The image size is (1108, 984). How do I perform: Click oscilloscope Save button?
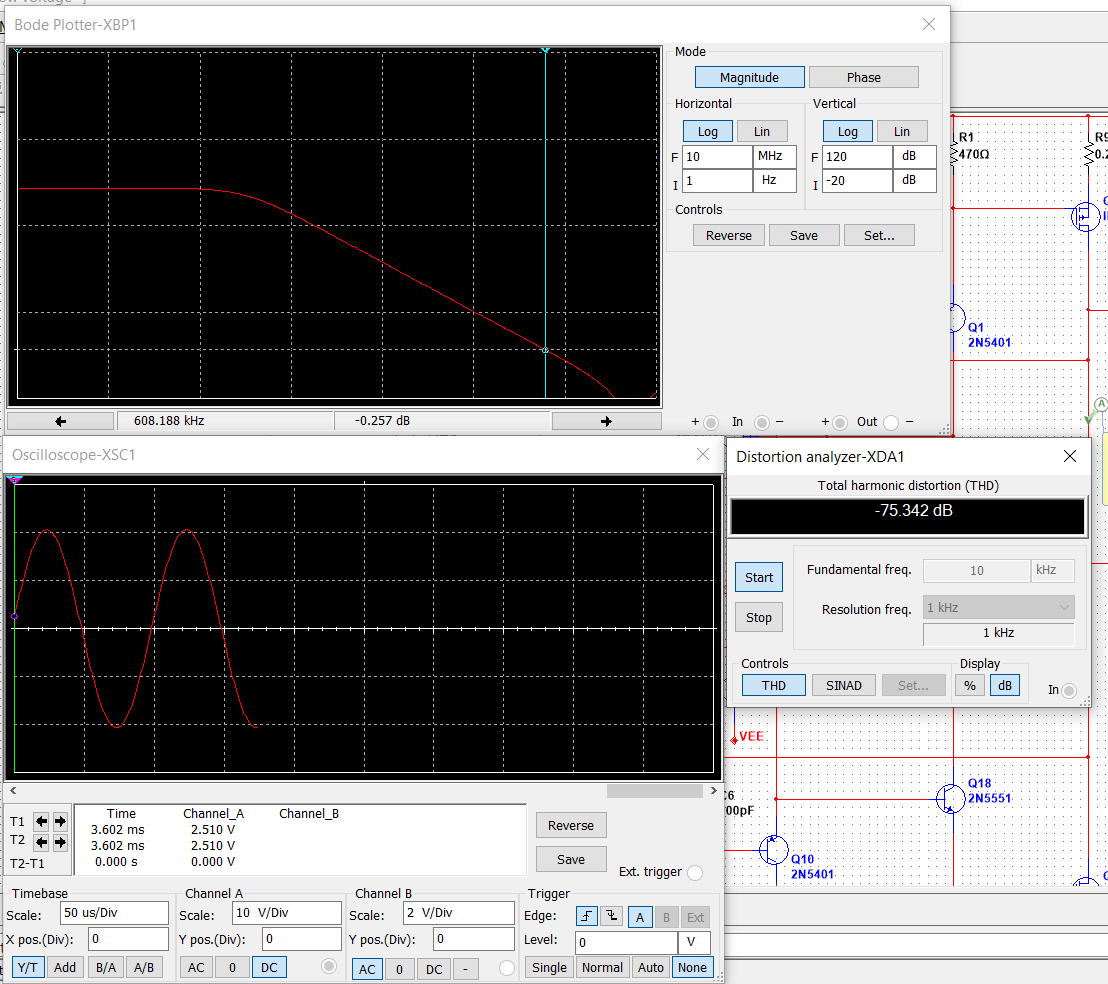[x=571, y=859]
